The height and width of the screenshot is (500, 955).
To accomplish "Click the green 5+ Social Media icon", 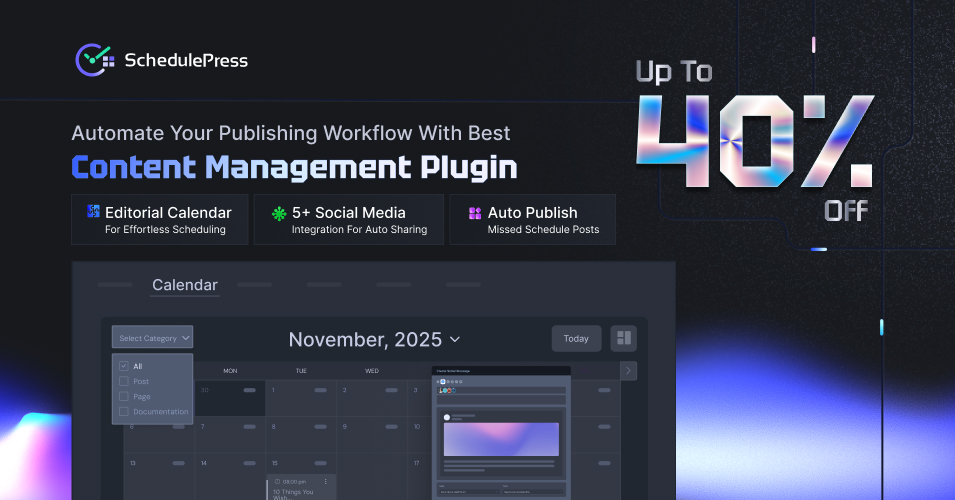I will pos(279,213).
